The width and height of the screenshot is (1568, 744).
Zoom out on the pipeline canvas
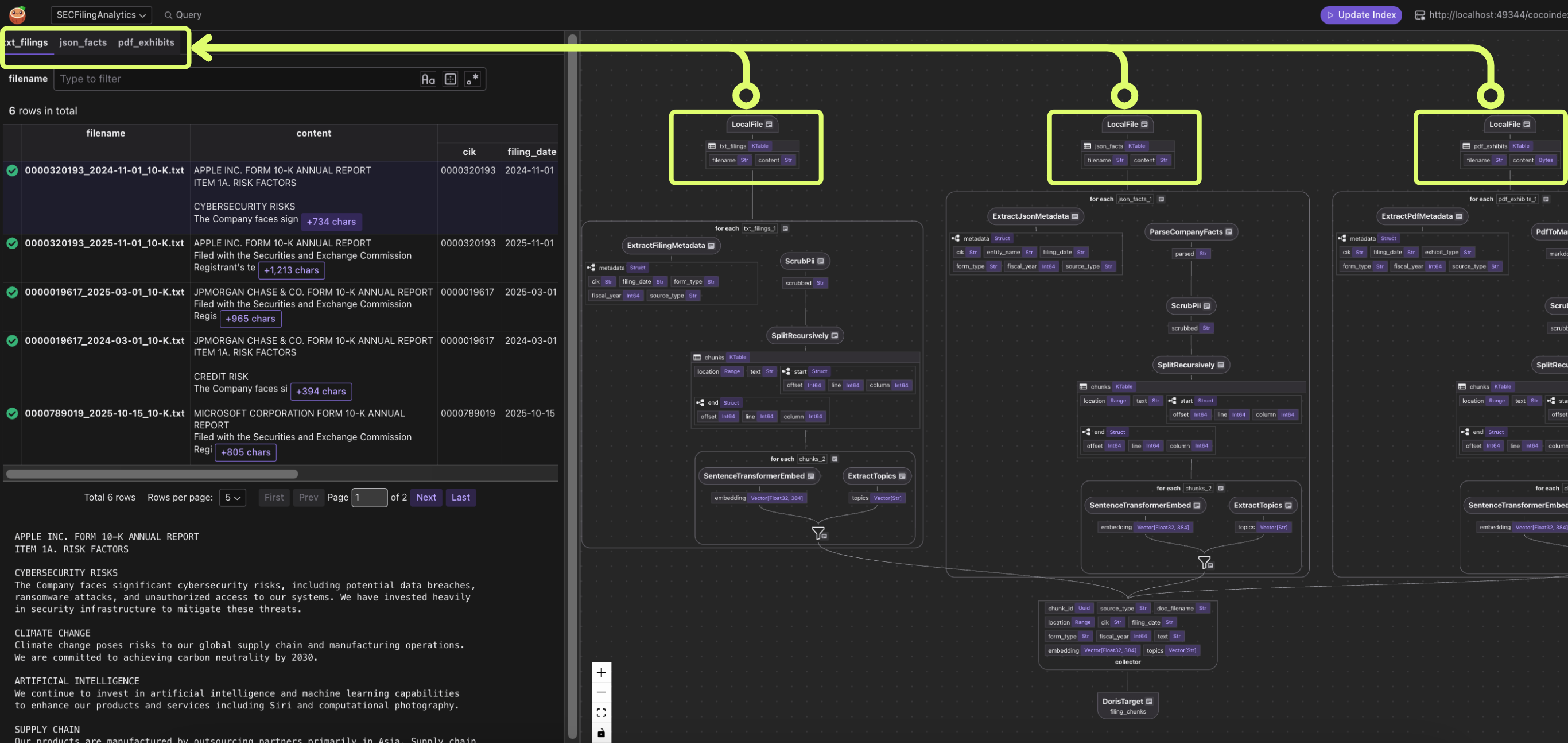point(601,692)
